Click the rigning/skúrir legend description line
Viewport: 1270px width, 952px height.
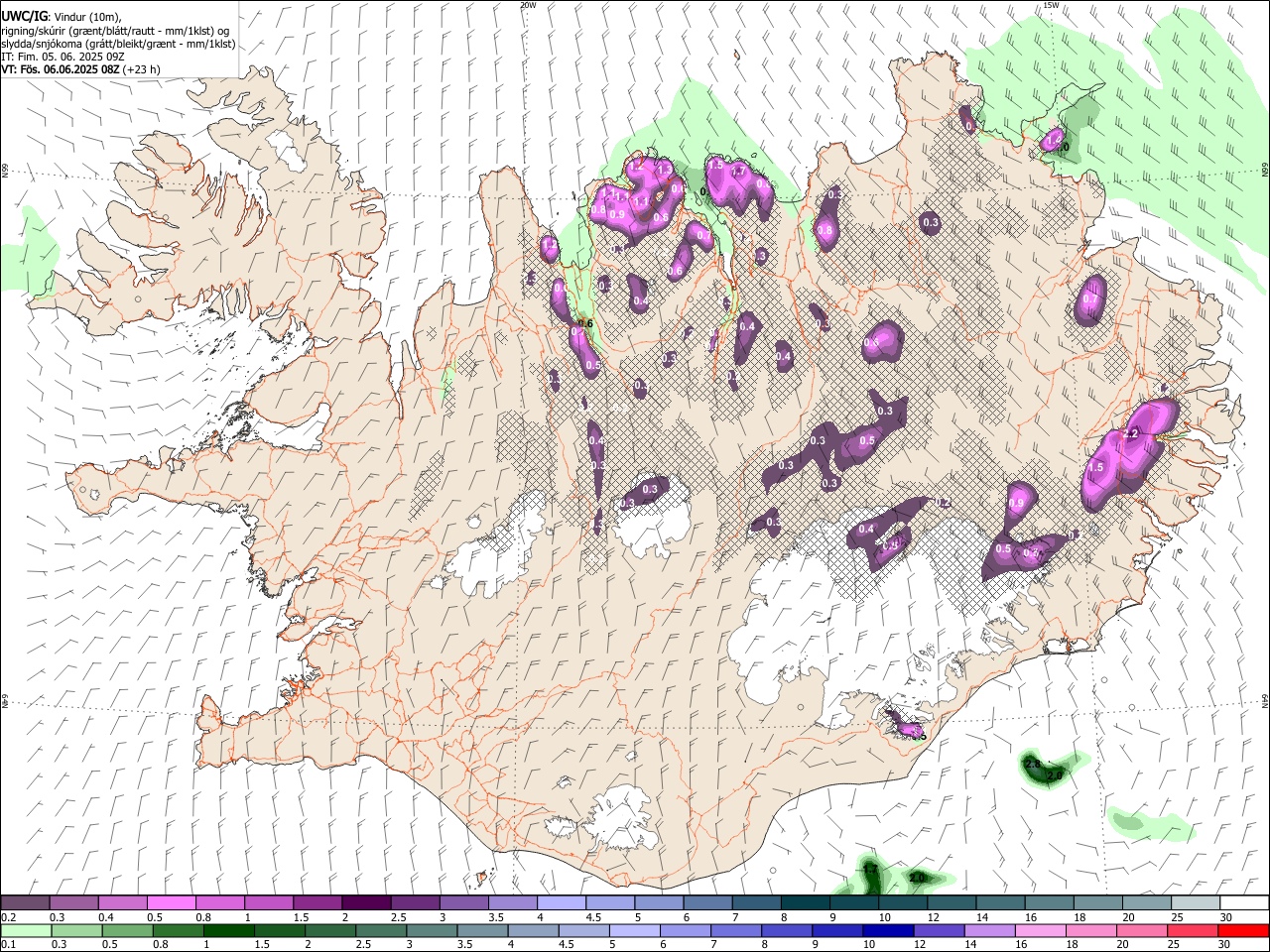[116, 30]
